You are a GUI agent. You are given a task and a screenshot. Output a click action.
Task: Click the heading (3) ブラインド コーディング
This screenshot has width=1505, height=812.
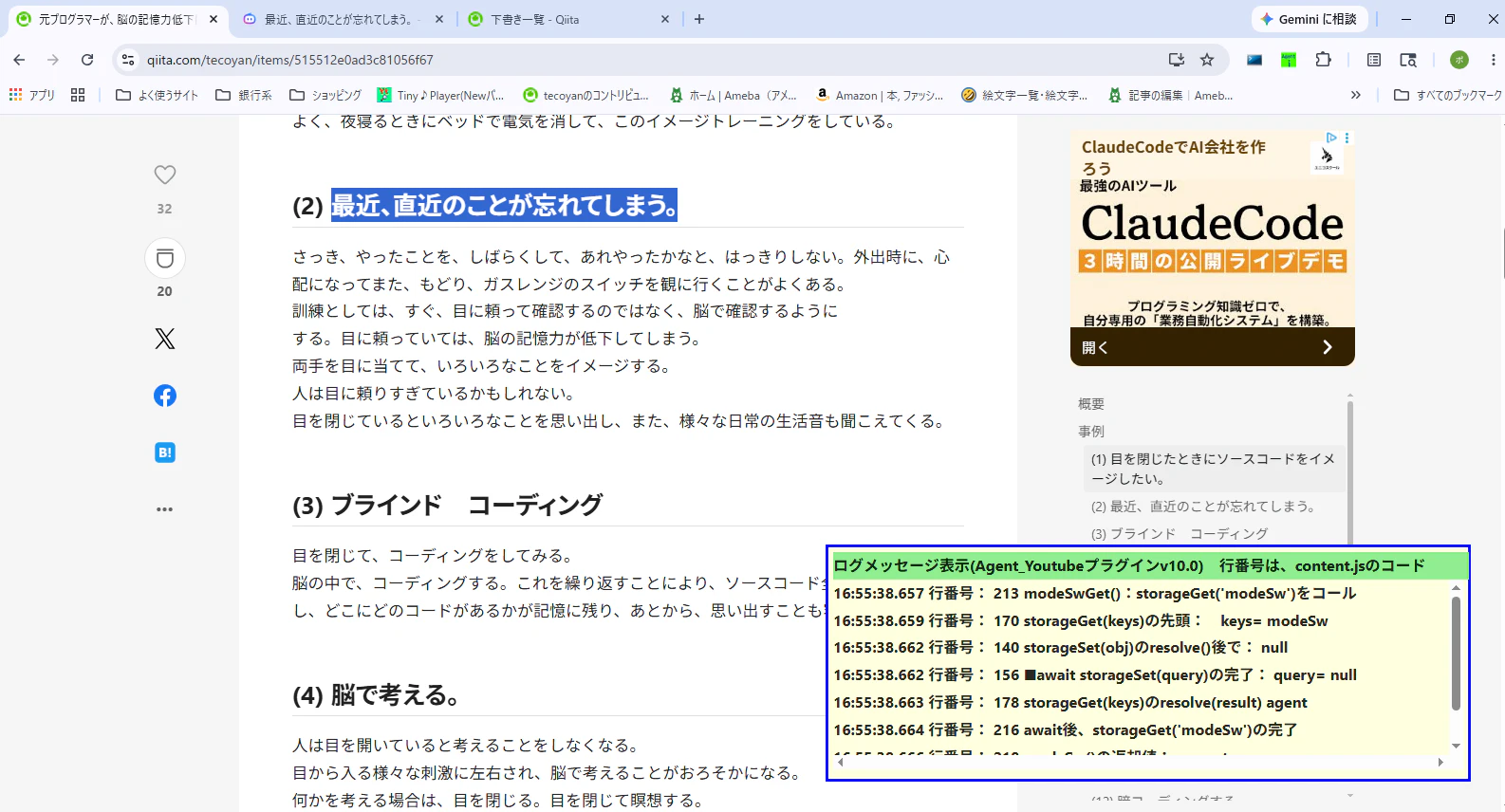click(x=447, y=506)
